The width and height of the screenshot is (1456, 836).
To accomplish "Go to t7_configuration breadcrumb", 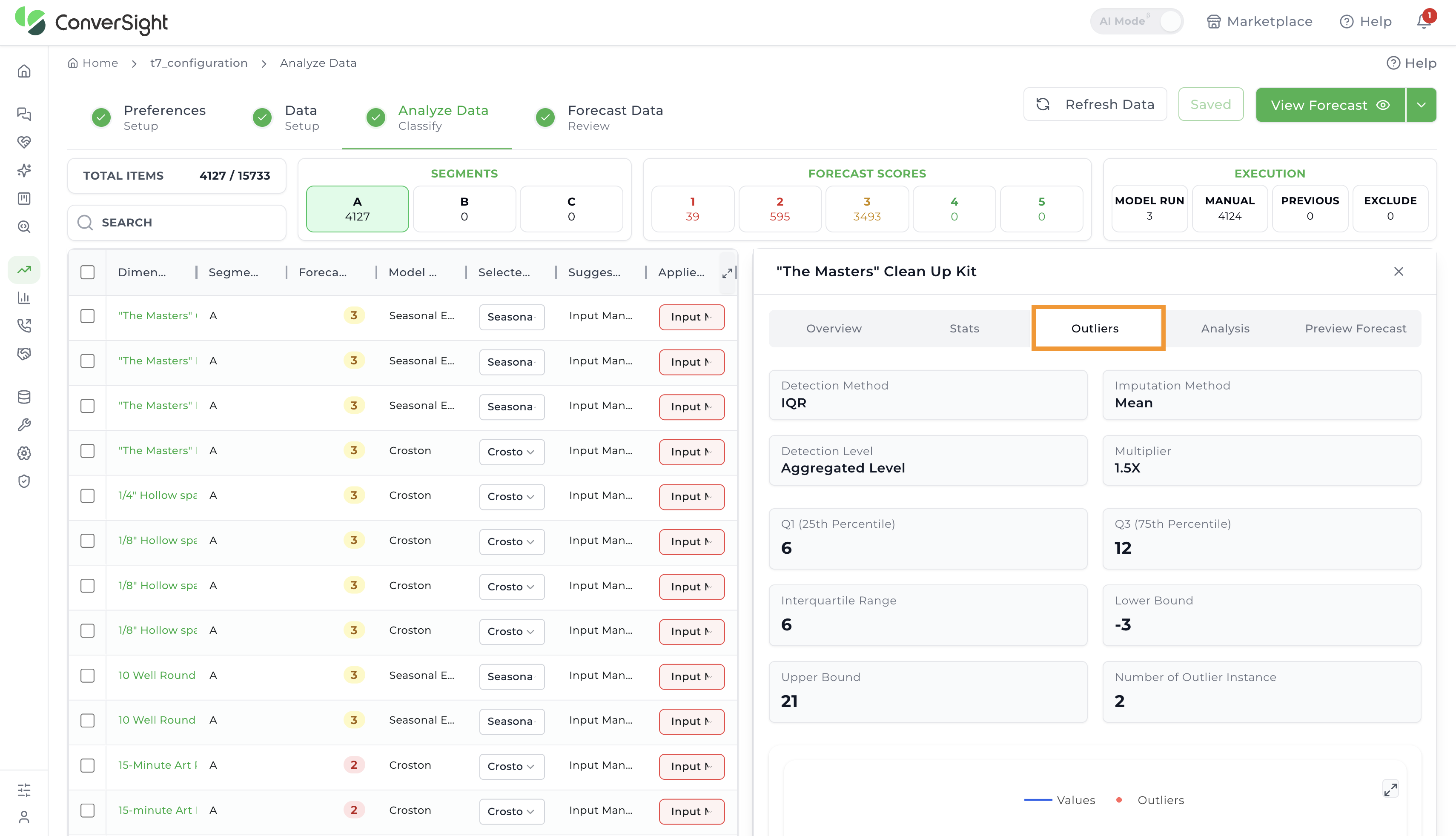I will coord(199,63).
